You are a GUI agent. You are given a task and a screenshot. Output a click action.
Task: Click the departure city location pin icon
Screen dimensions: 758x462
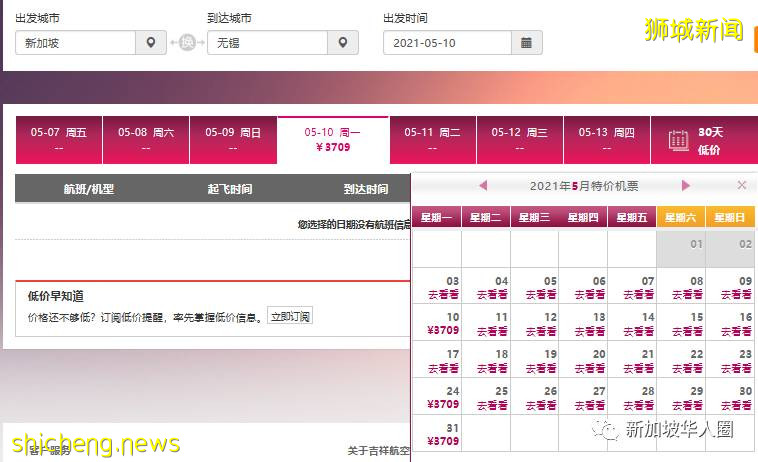click(150, 43)
